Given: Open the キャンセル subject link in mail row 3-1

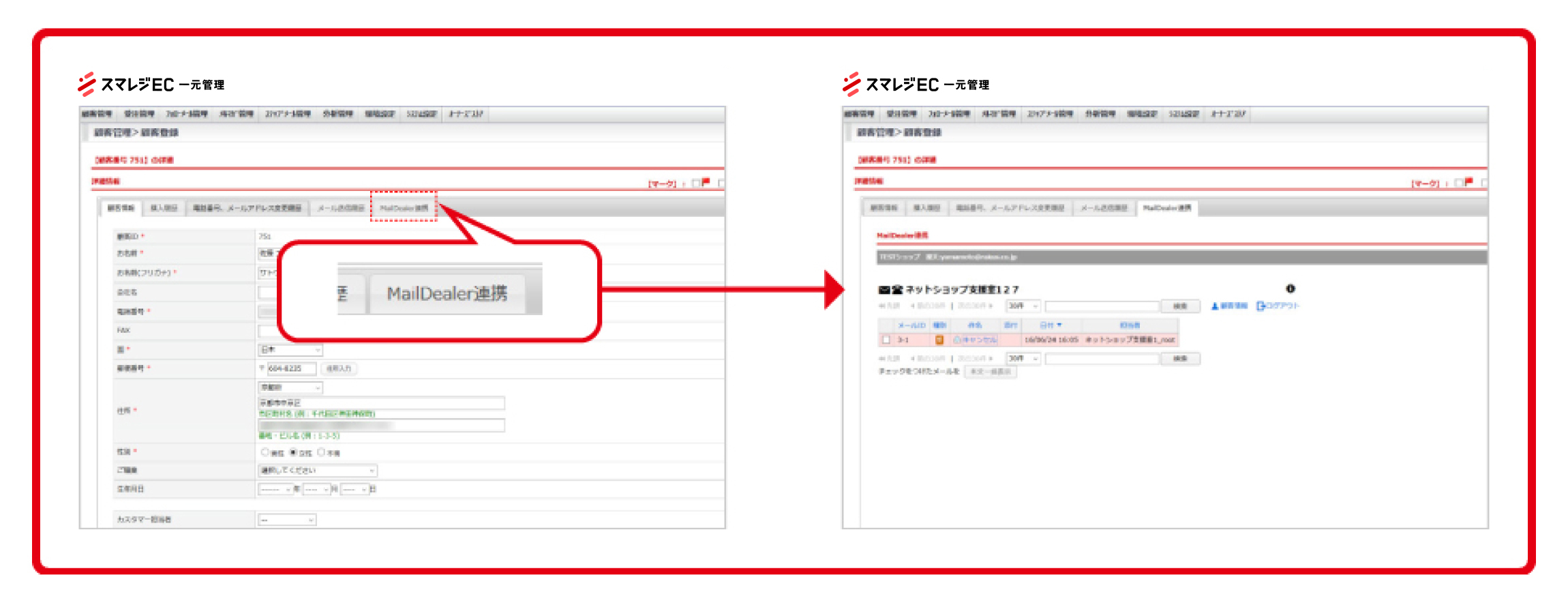Looking at the screenshot, I should 979,340.
